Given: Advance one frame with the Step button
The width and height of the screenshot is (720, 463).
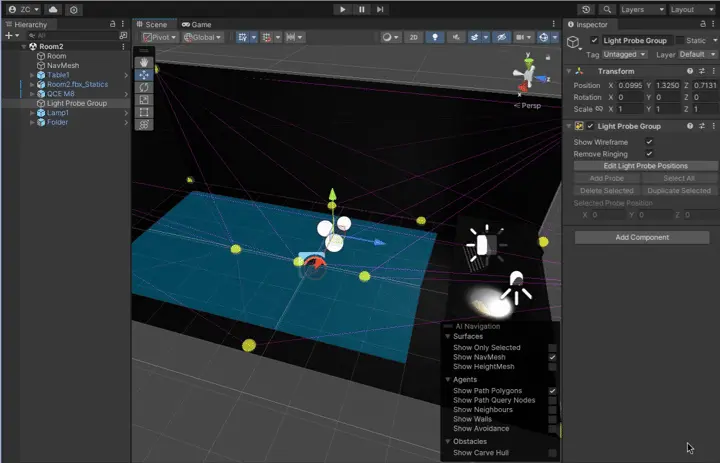Looking at the screenshot, I should point(380,9).
